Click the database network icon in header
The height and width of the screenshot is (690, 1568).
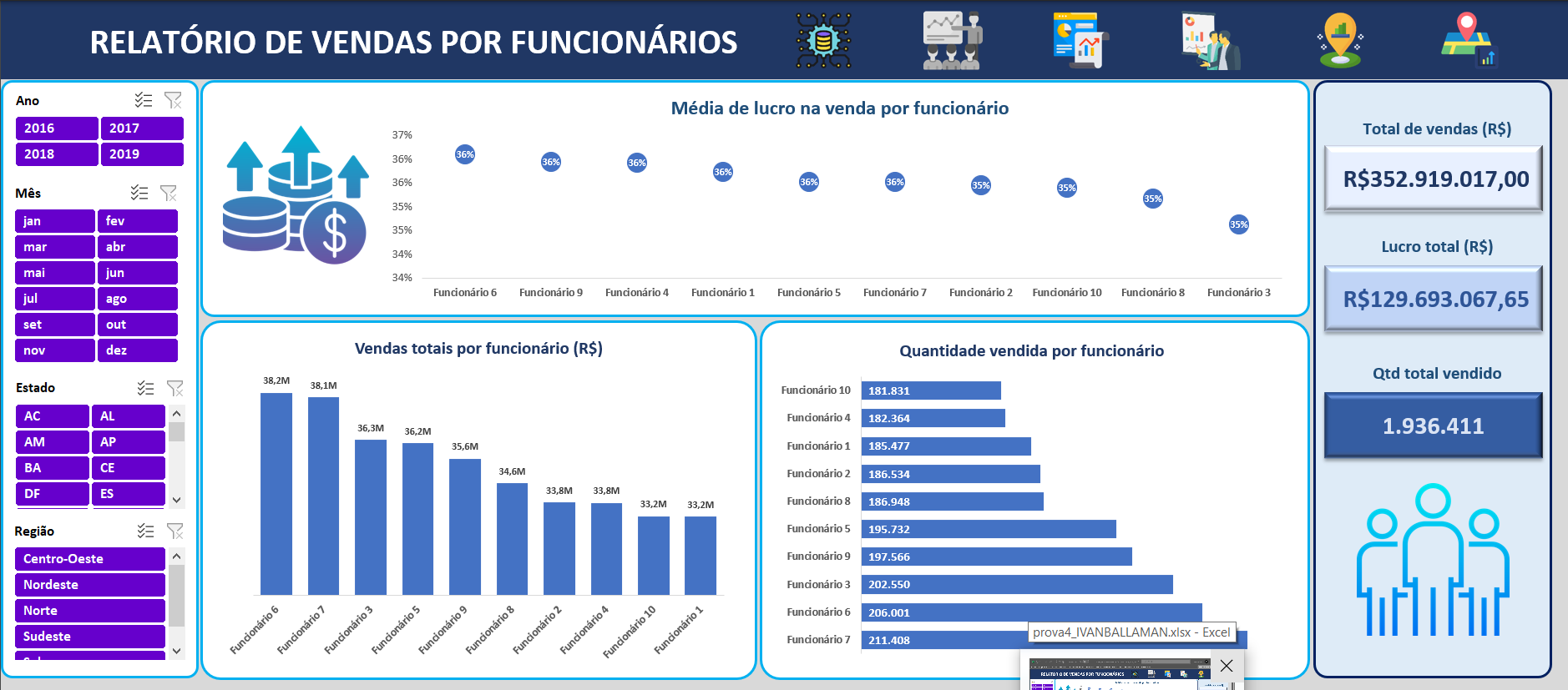tap(823, 40)
